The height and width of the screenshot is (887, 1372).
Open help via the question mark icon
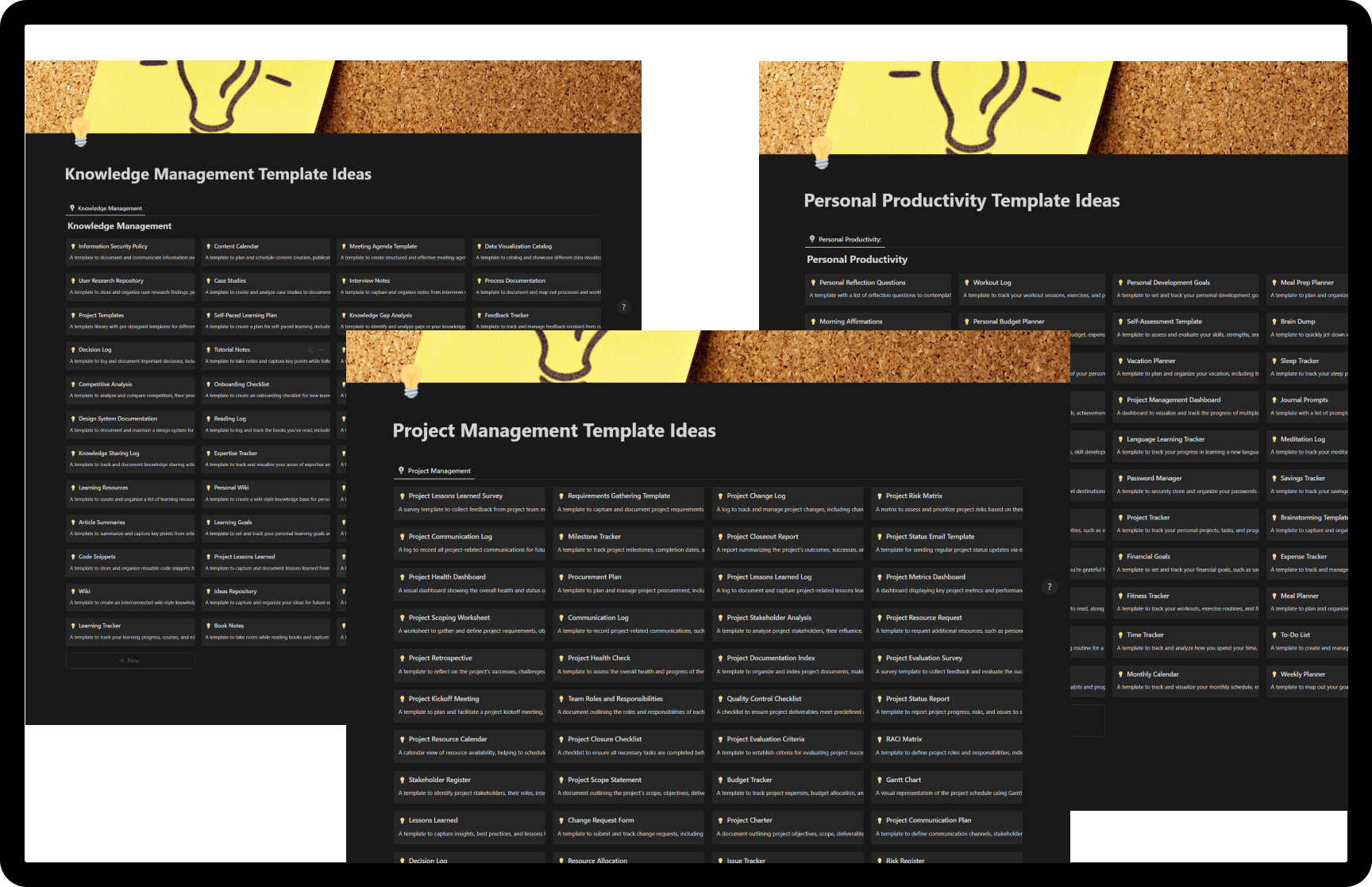coord(624,307)
